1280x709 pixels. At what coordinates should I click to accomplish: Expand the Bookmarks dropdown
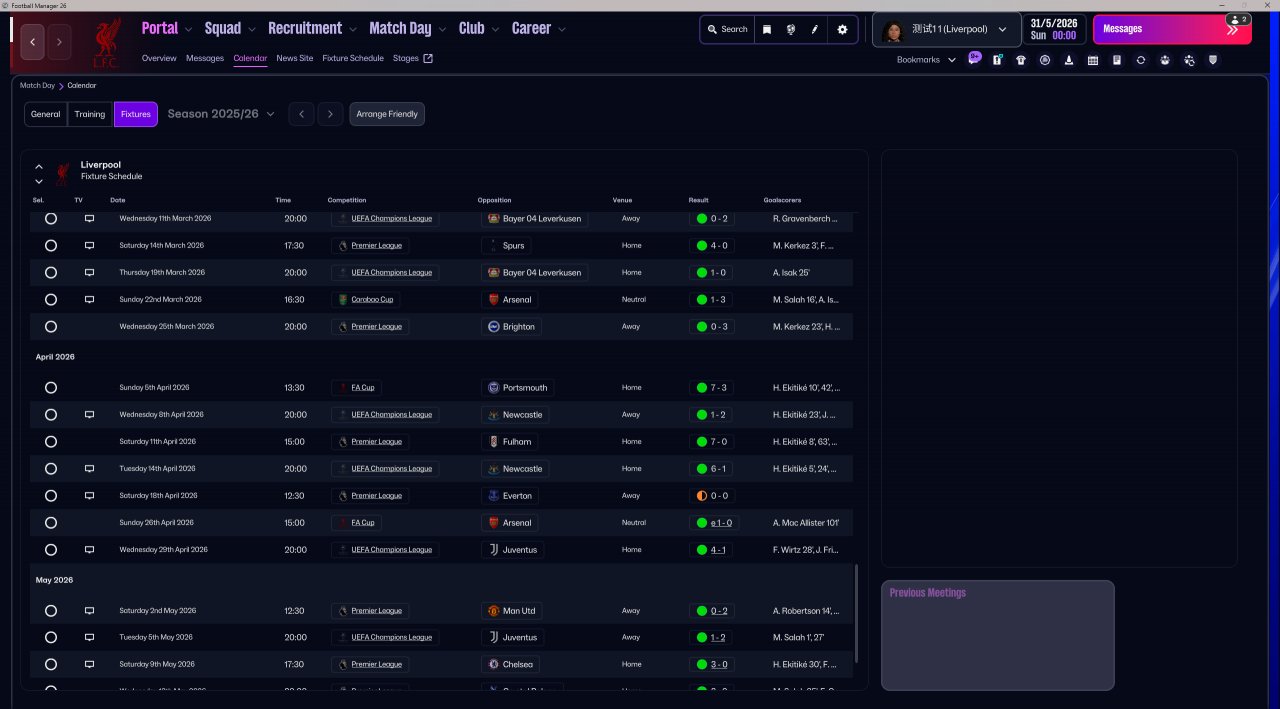click(926, 60)
